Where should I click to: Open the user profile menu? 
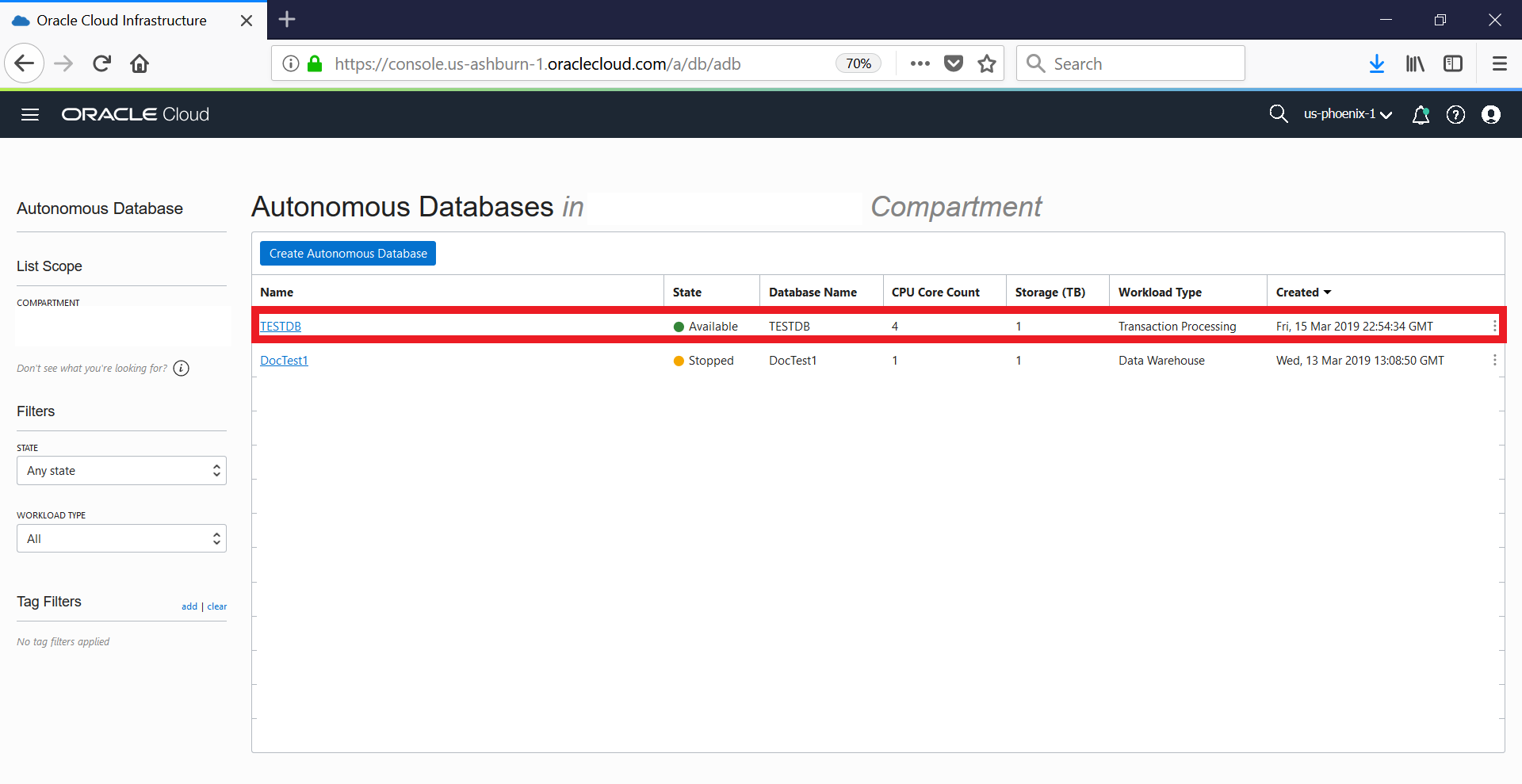click(1491, 115)
